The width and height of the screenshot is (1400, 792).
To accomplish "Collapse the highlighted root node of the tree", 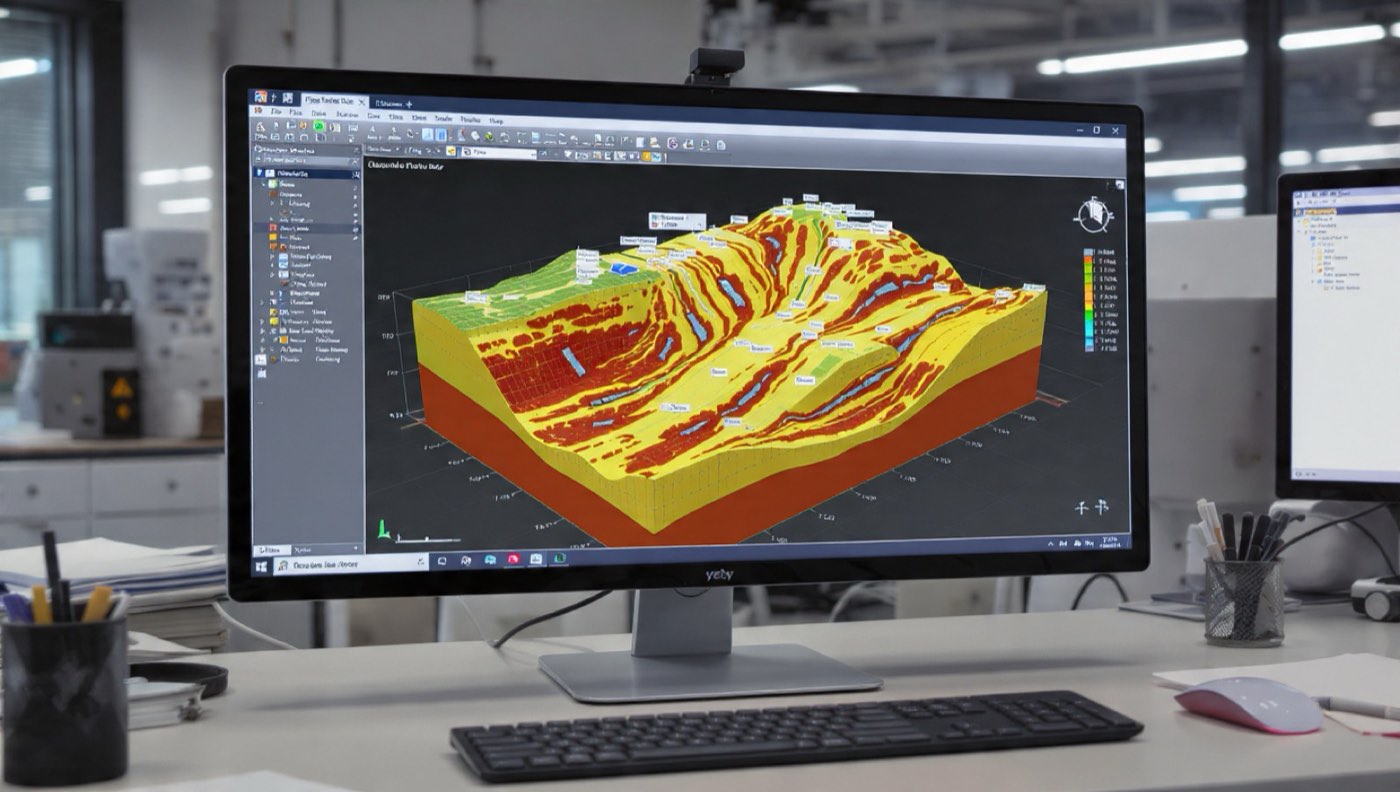I will 259,173.
